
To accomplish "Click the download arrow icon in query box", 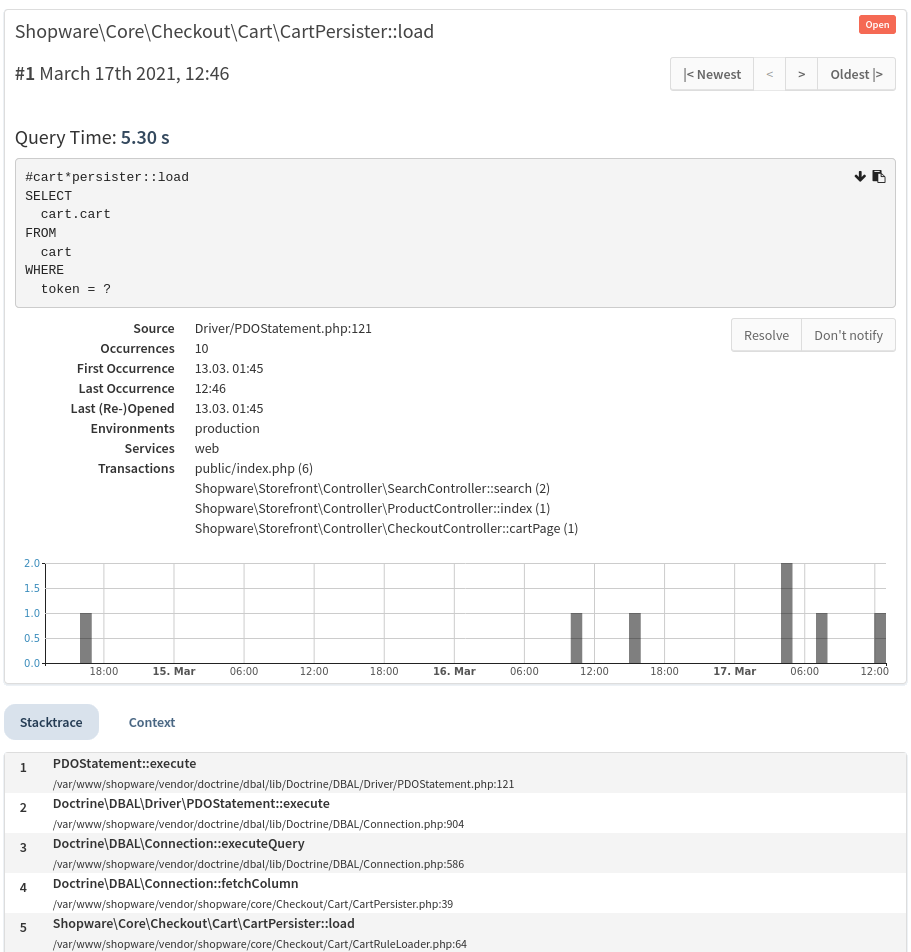I will tap(859, 177).
